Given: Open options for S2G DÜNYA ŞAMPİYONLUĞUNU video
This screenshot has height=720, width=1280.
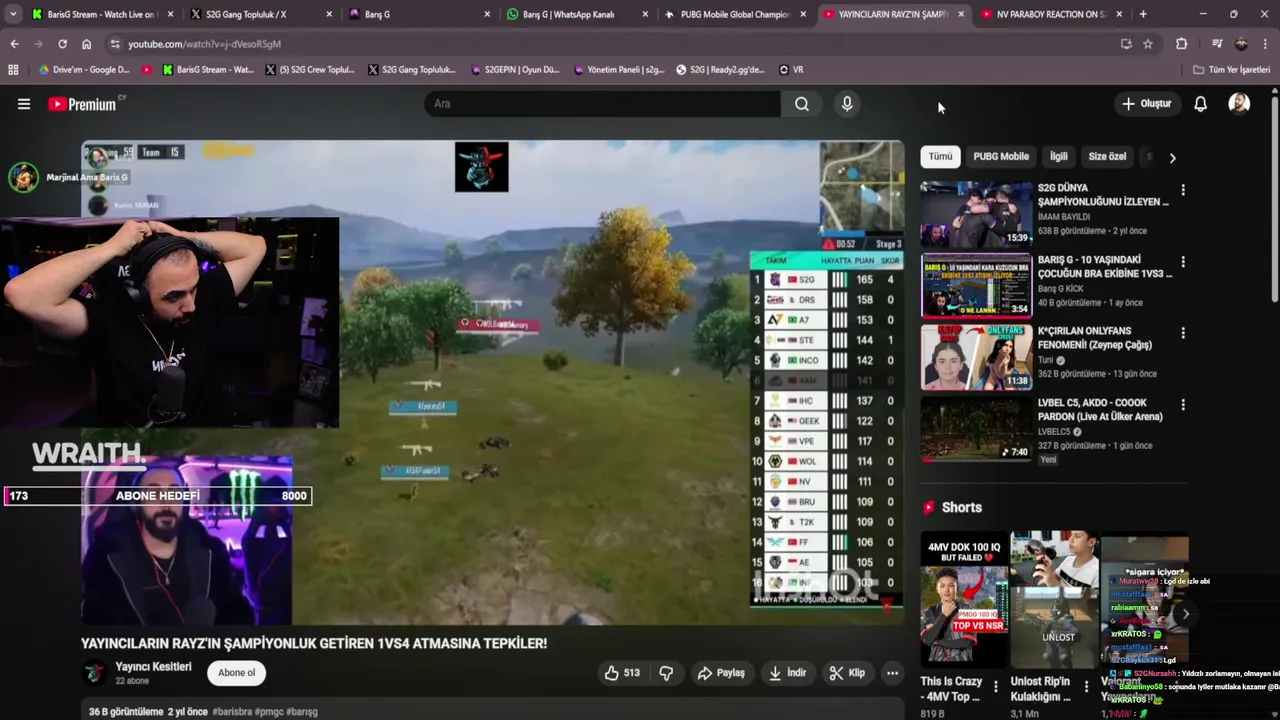Looking at the screenshot, I should pyautogui.click(x=1183, y=190).
